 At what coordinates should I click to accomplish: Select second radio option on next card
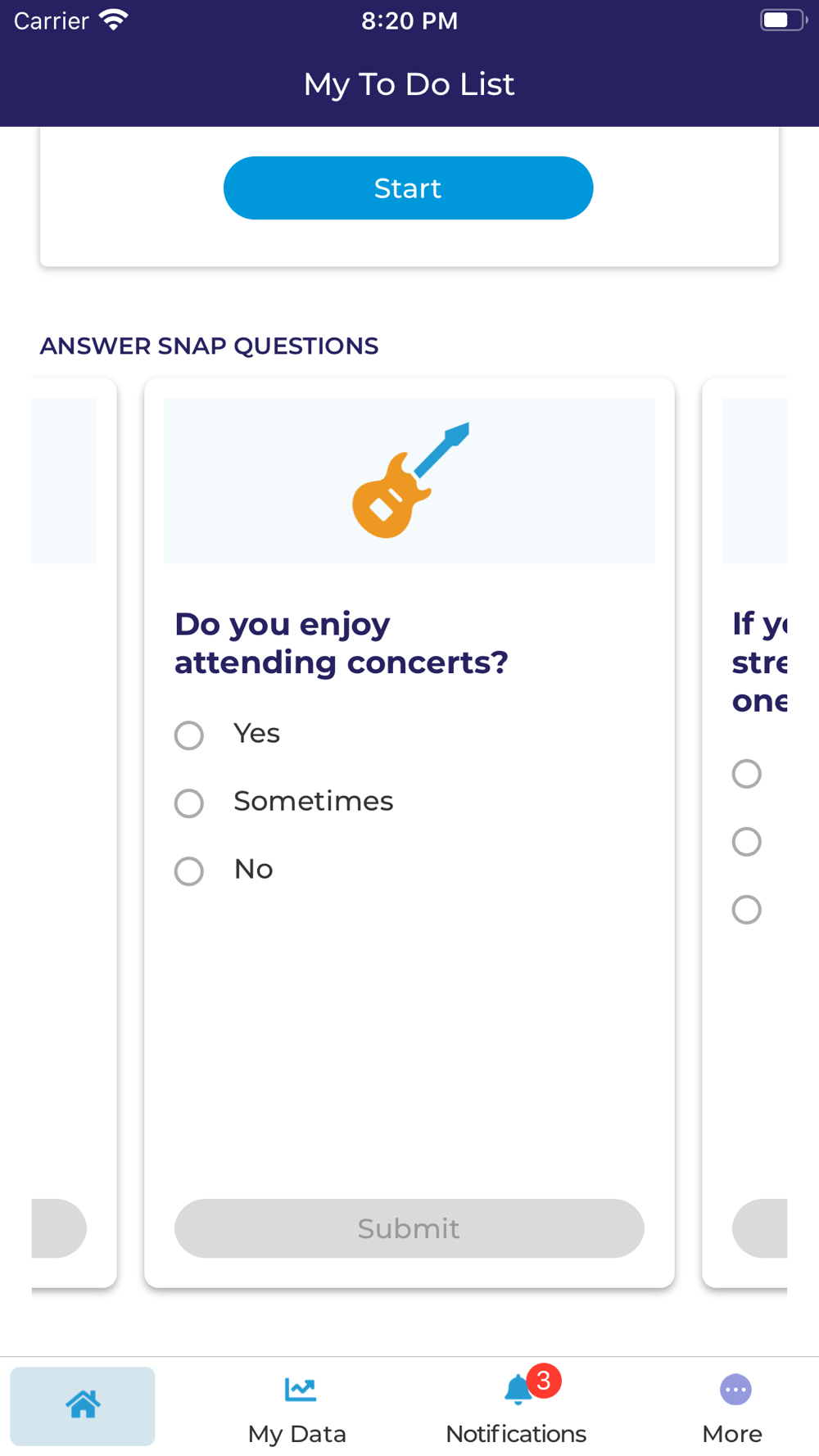click(x=746, y=842)
